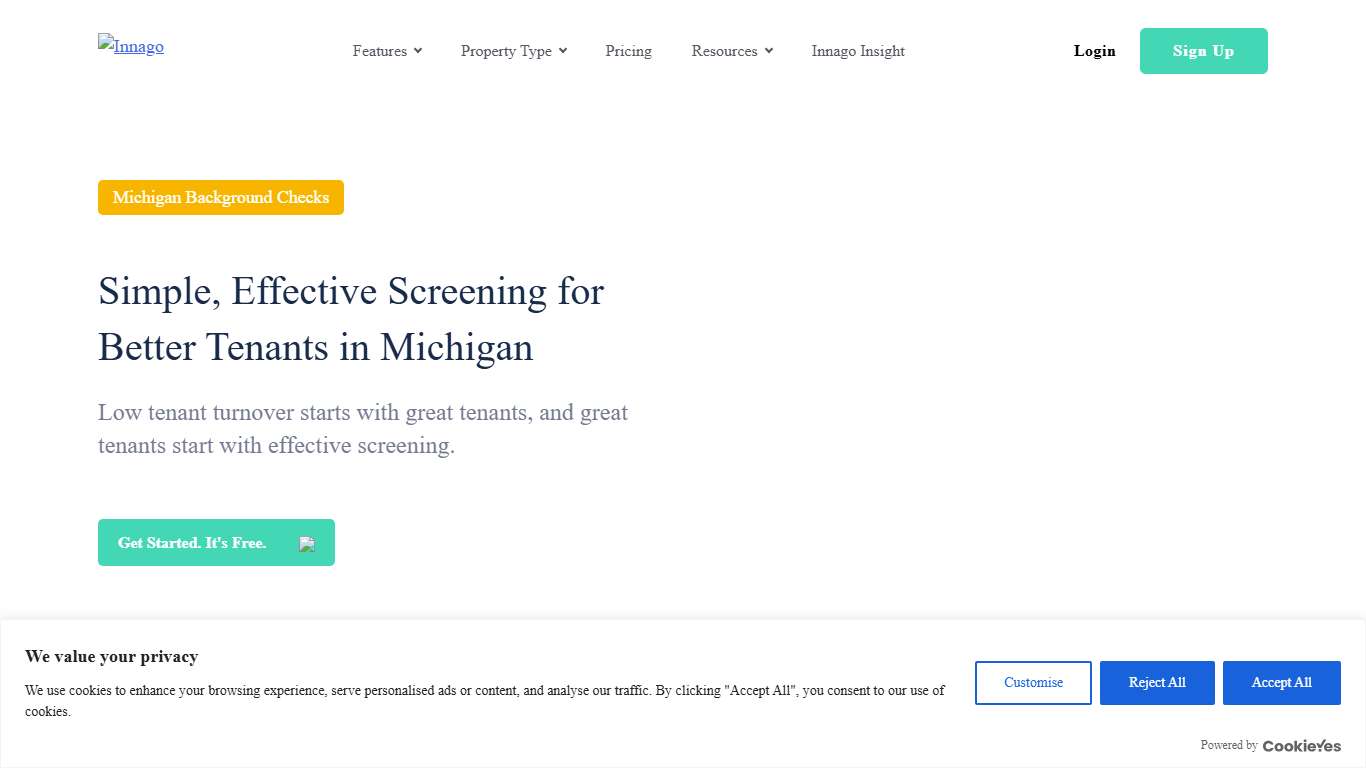Expand the Resources dropdown chevron
Screen dimensions: 1366x768
tap(768, 50)
